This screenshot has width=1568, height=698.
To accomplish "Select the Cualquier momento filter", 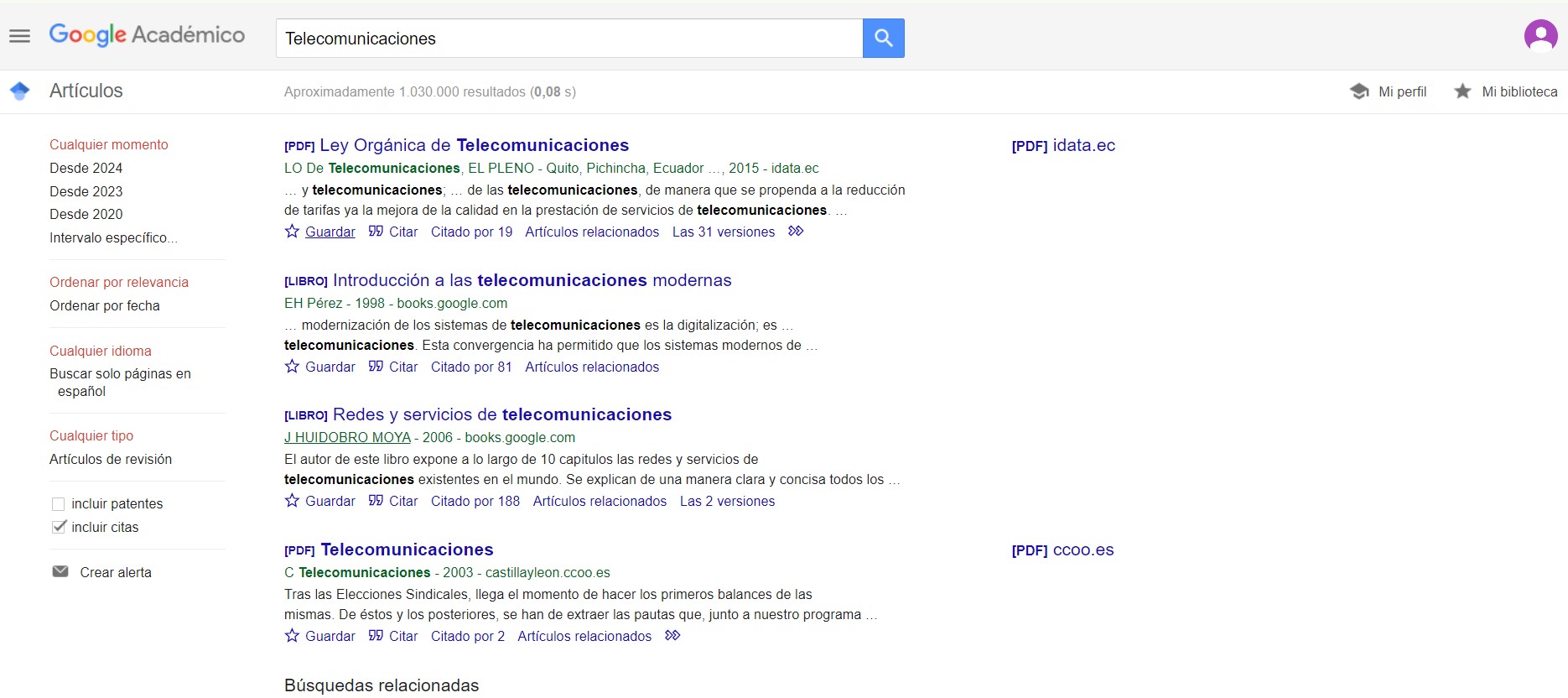I will (109, 144).
